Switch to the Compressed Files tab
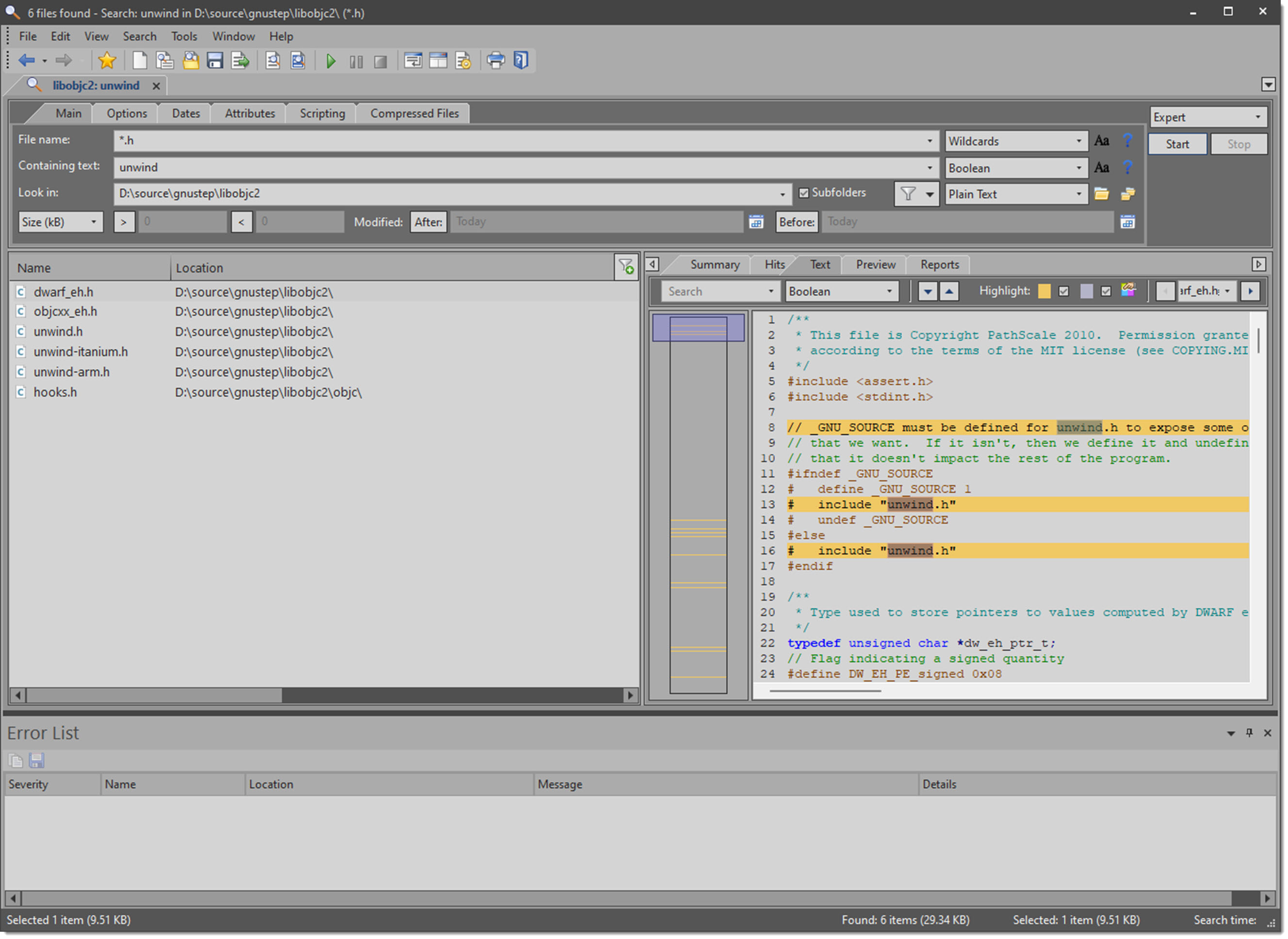The height and width of the screenshot is (939, 1288). tap(415, 114)
